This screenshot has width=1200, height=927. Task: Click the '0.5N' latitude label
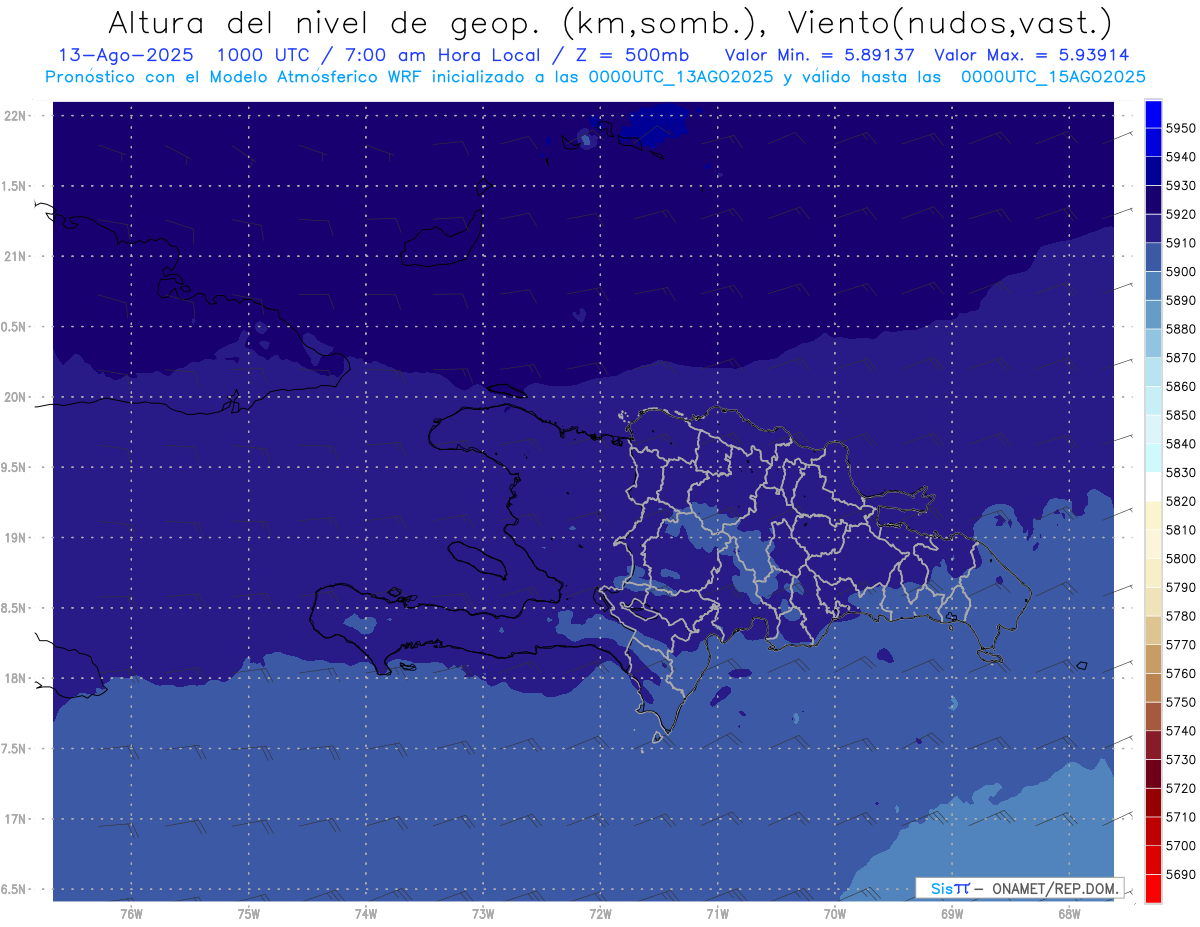14,327
